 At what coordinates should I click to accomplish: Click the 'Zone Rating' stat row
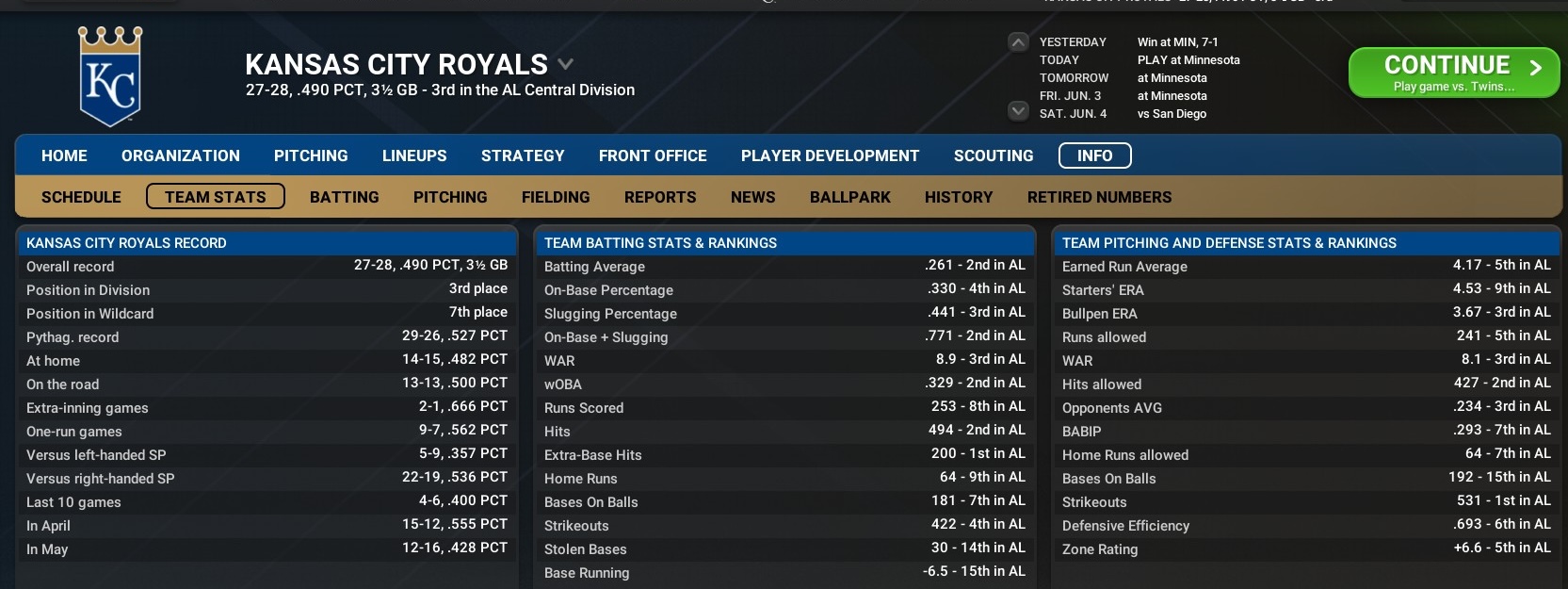pyautogui.click(x=1306, y=548)
